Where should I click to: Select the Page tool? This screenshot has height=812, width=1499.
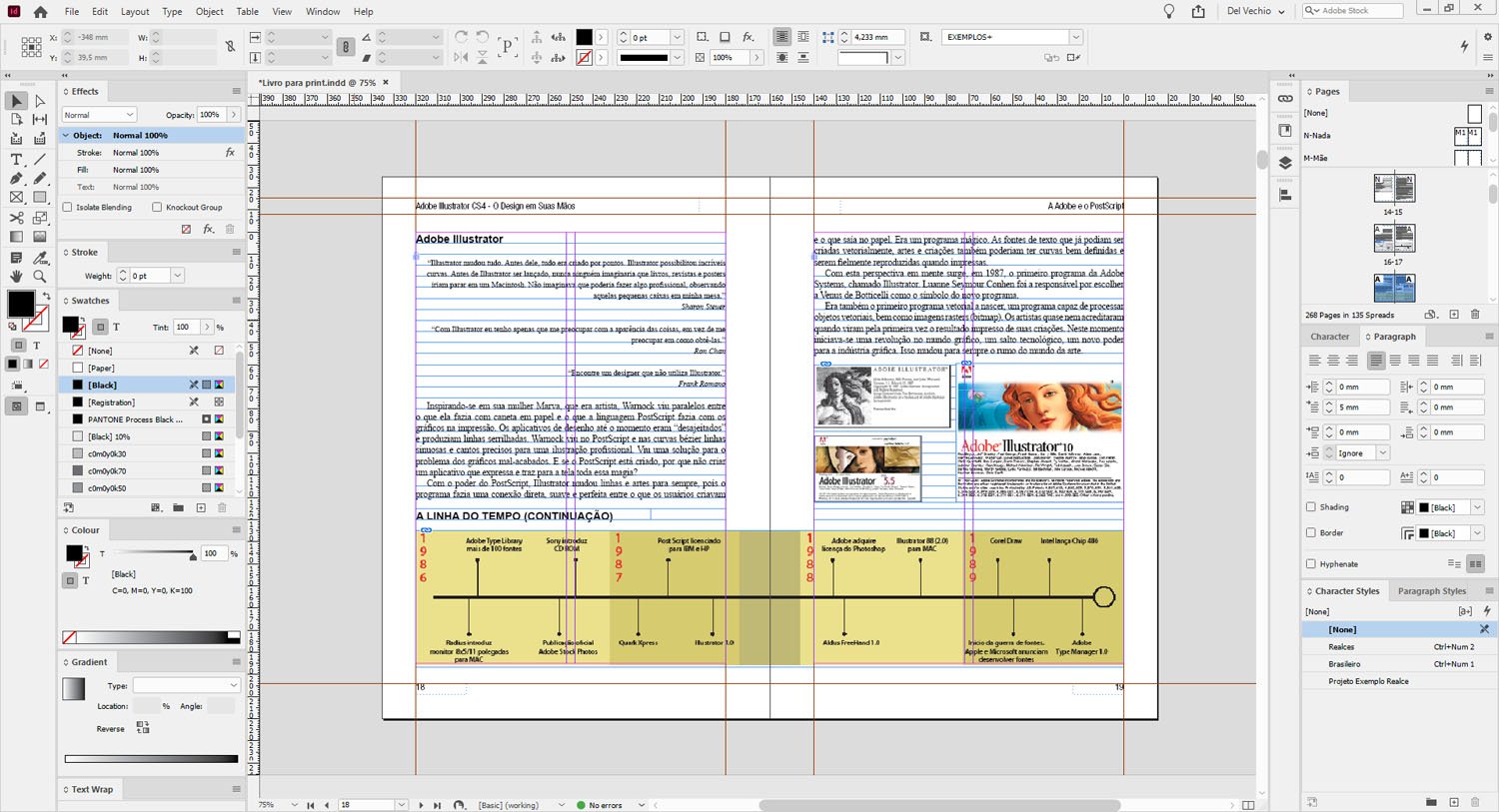(x=16, y=120)
